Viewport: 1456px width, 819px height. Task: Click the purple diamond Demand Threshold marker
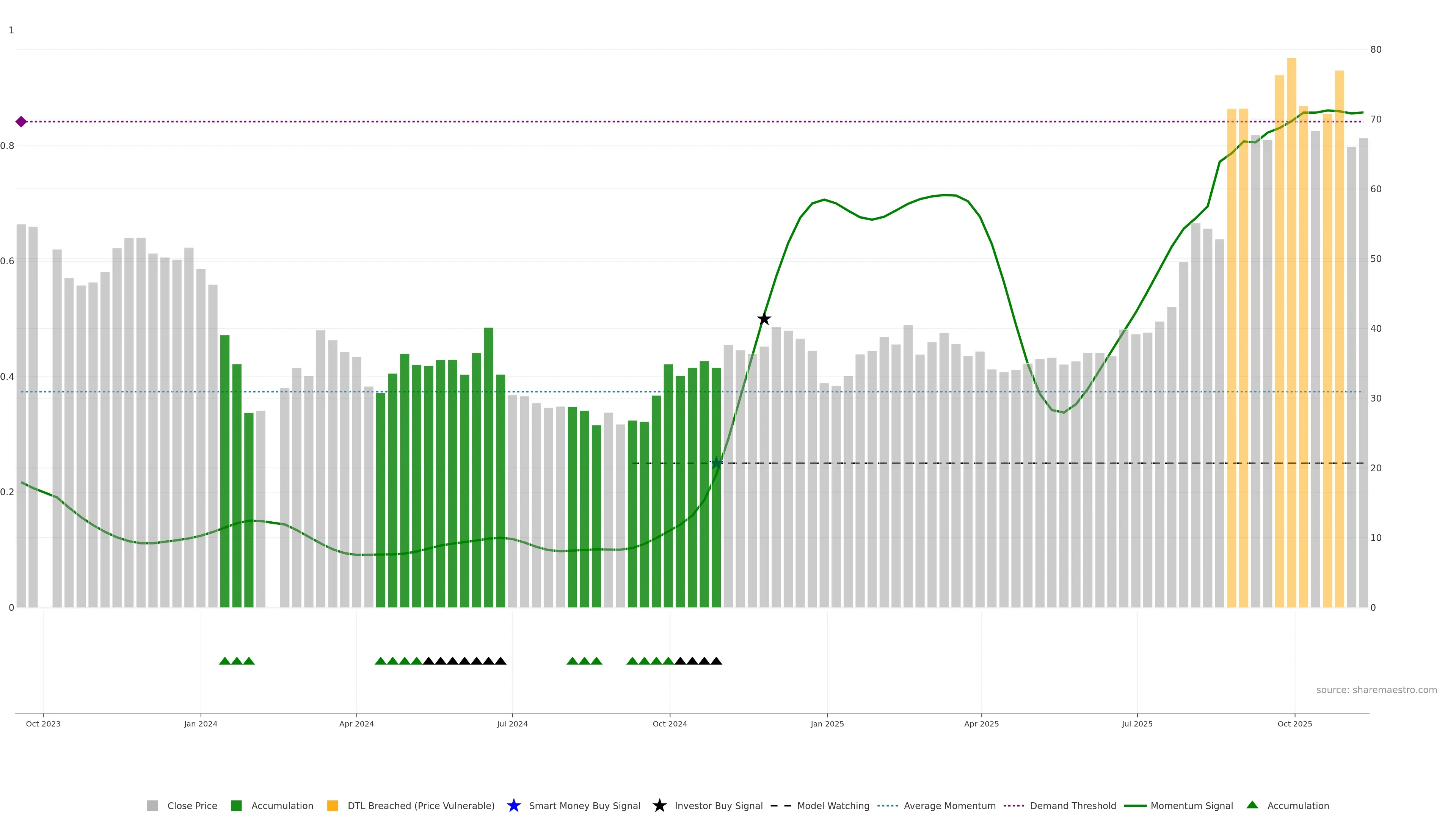tap(21, 121)
